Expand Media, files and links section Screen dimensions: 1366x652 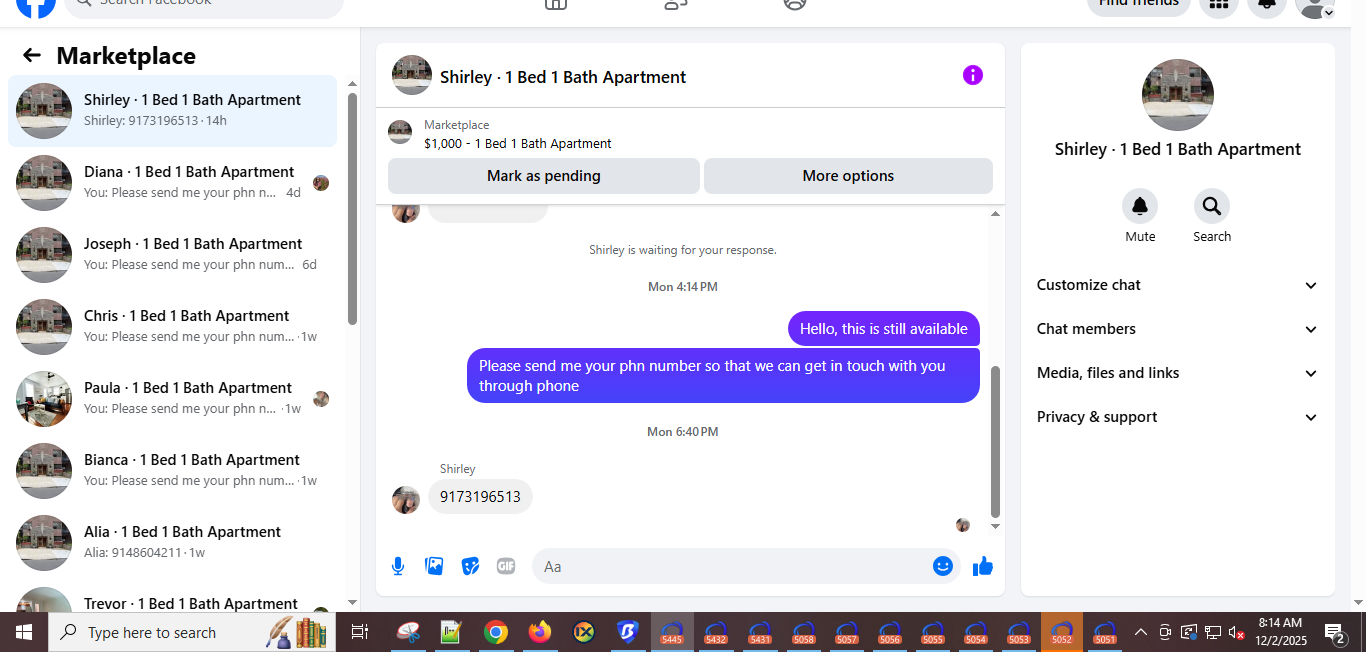click(x=1178, y=373)
